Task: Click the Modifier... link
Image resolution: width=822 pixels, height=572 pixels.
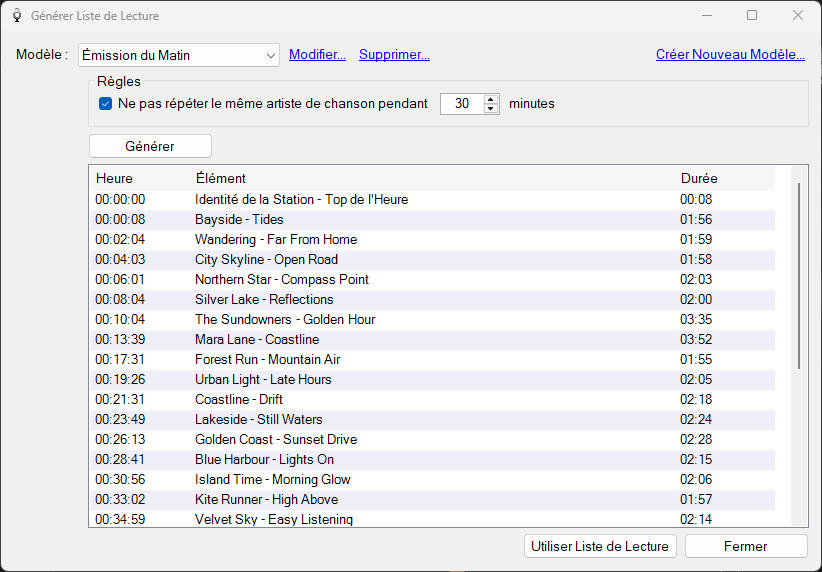Action: pyautogui.click(x=317, y=55)
